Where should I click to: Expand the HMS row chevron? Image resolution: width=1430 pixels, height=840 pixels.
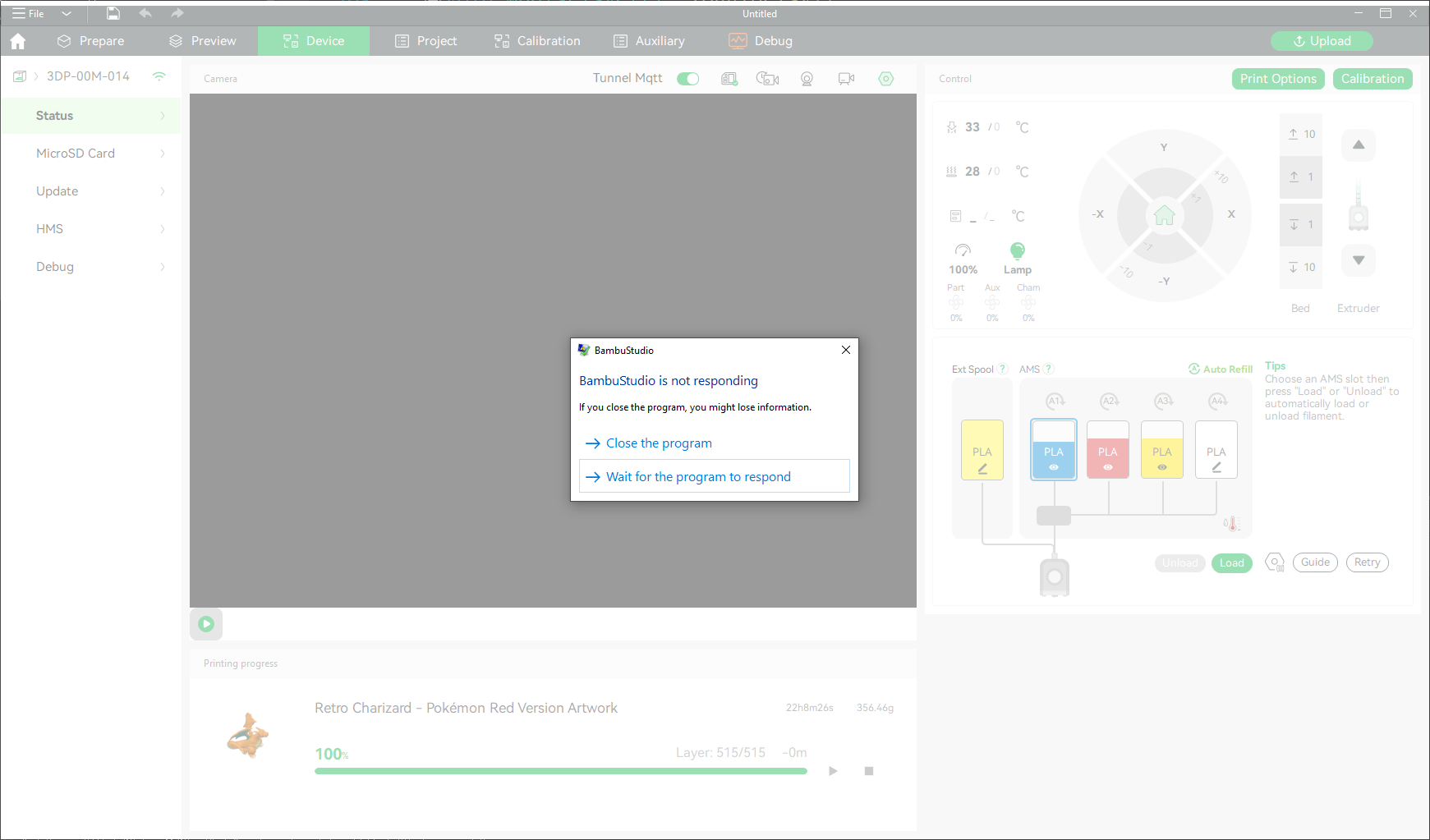(x=163, y=229)
